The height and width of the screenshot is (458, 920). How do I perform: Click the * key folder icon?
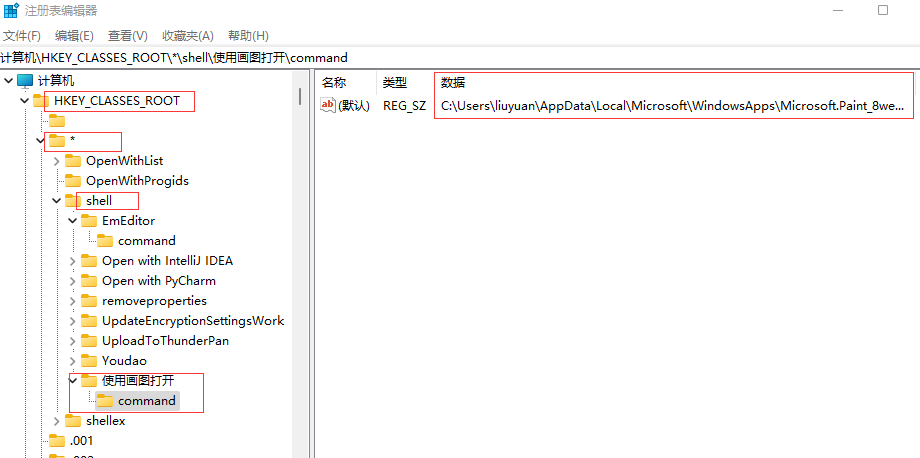coord(57,141)
